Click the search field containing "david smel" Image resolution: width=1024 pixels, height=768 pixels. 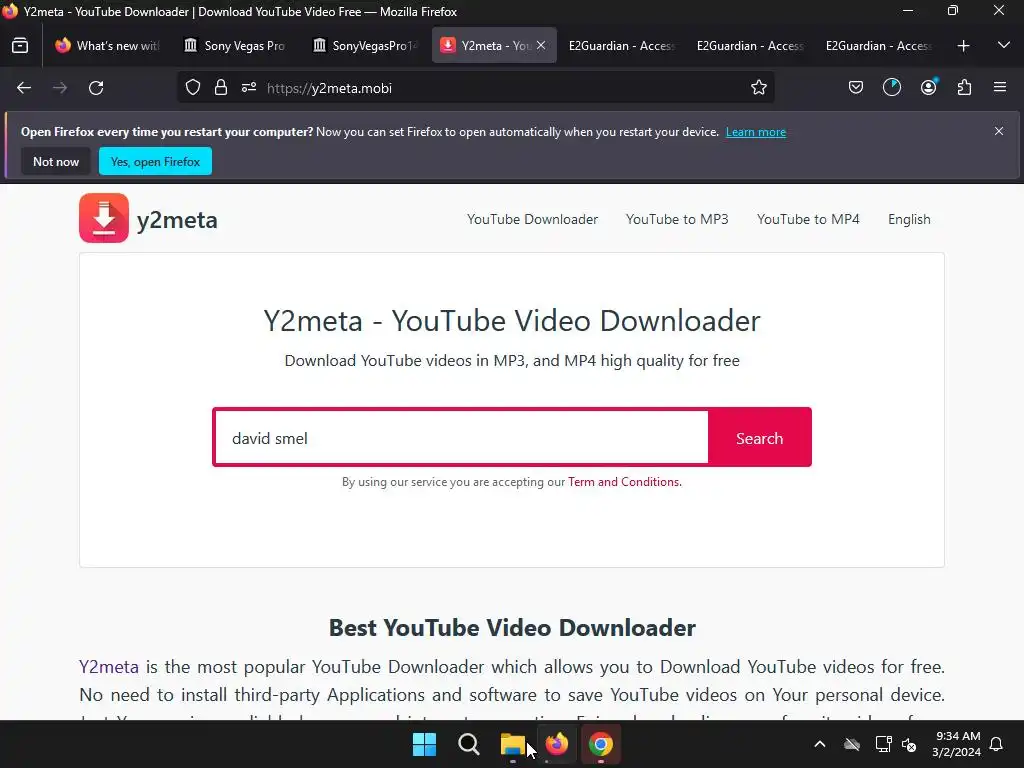tap(462, 438)
